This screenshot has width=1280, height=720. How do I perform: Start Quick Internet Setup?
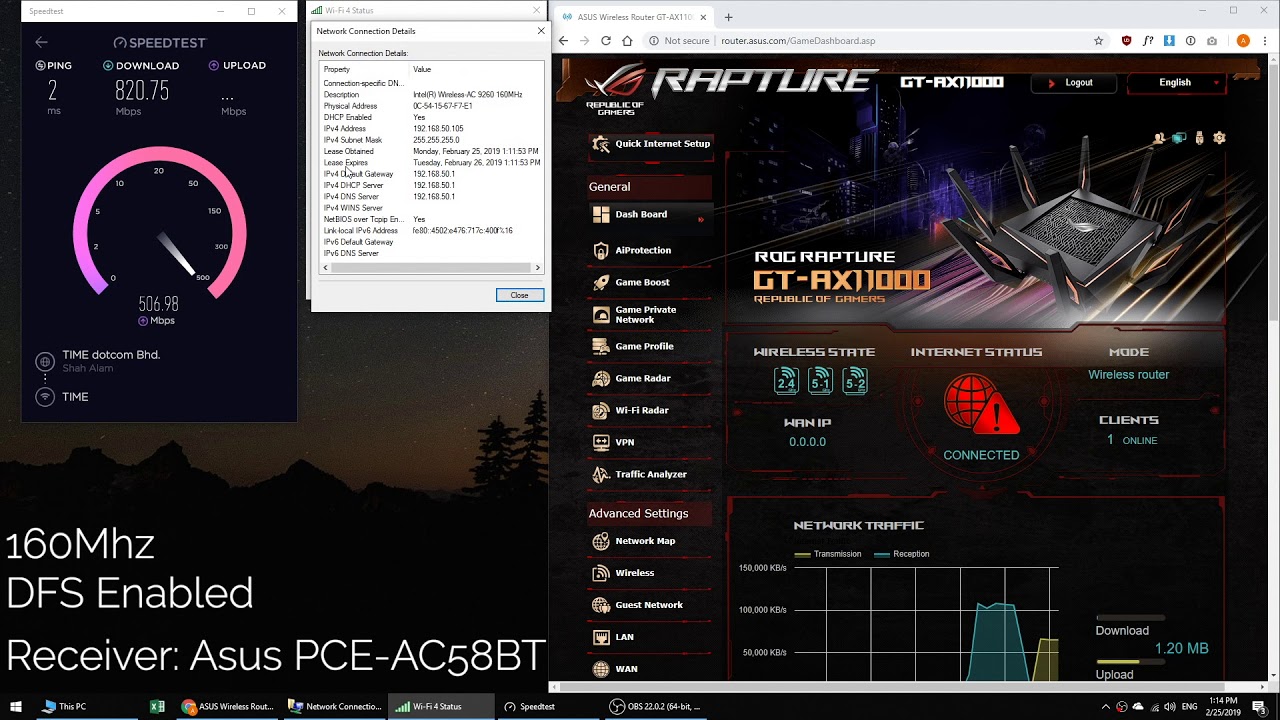click(650, 144)
